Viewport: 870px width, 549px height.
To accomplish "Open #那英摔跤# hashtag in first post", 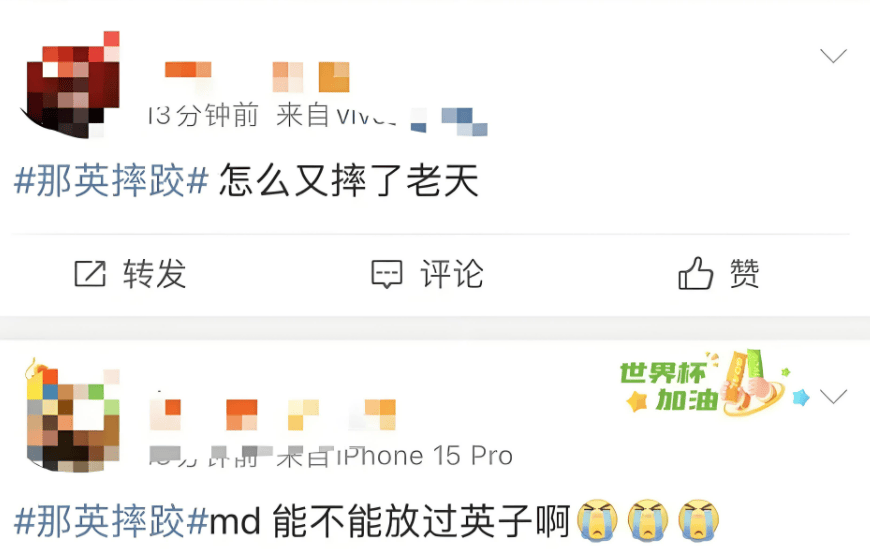I will 112,180.
